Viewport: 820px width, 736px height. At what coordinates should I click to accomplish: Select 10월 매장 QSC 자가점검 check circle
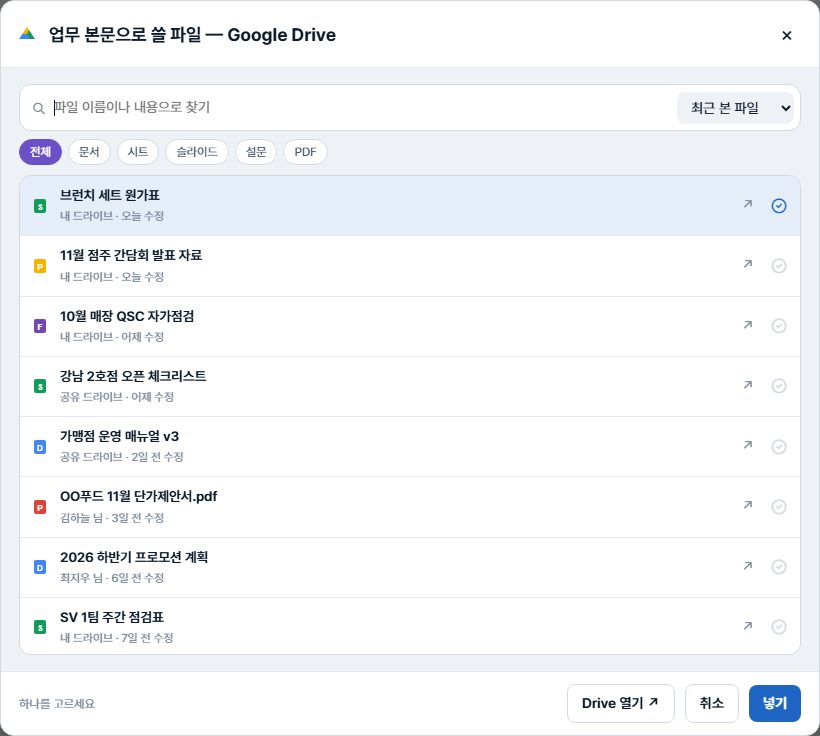pos(779,326)
